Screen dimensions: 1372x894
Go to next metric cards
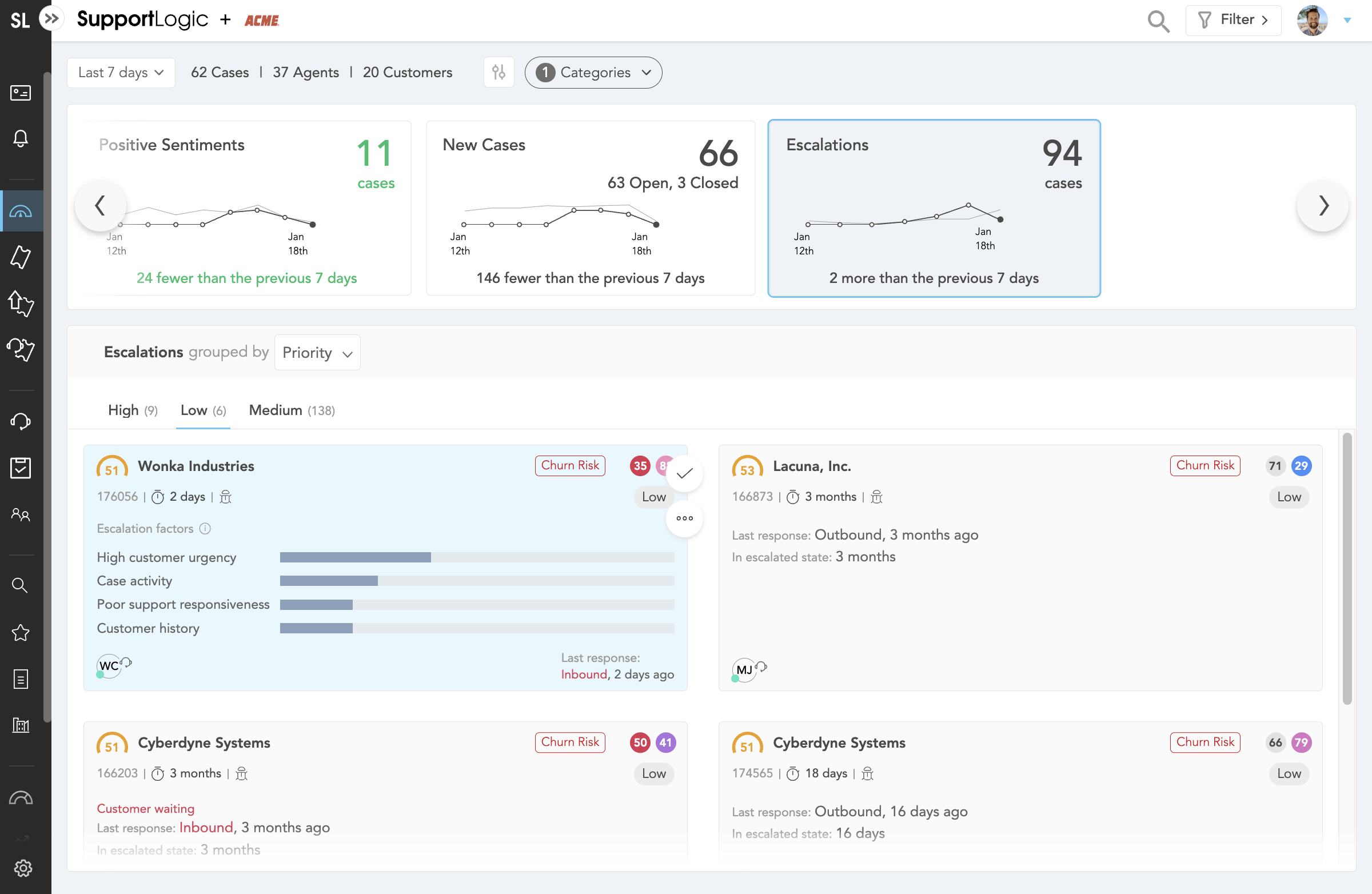pos(1323,205)
